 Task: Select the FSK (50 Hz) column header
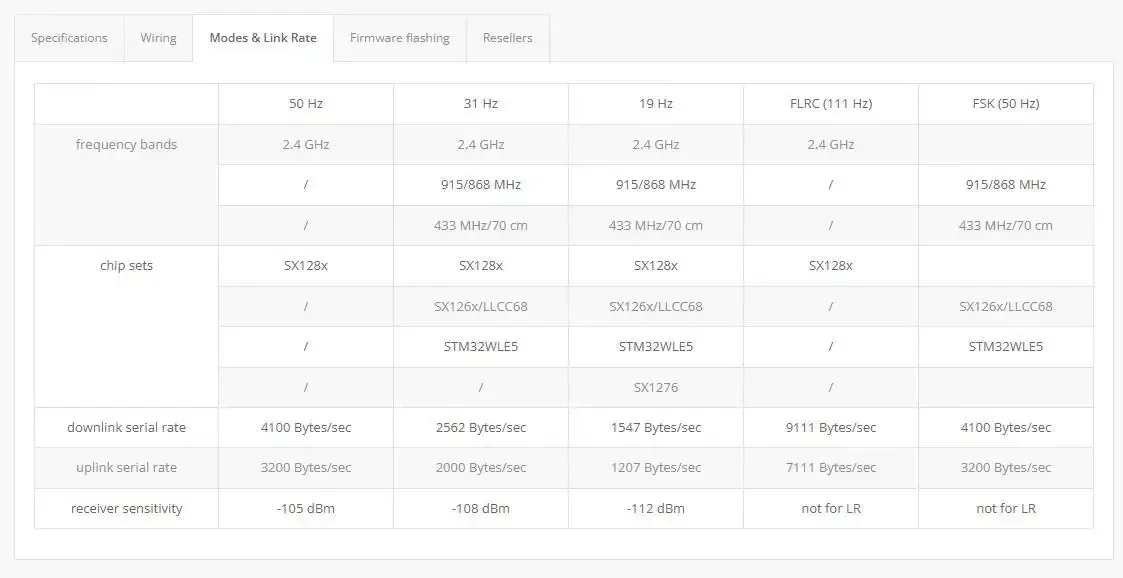coord(1006,104)
